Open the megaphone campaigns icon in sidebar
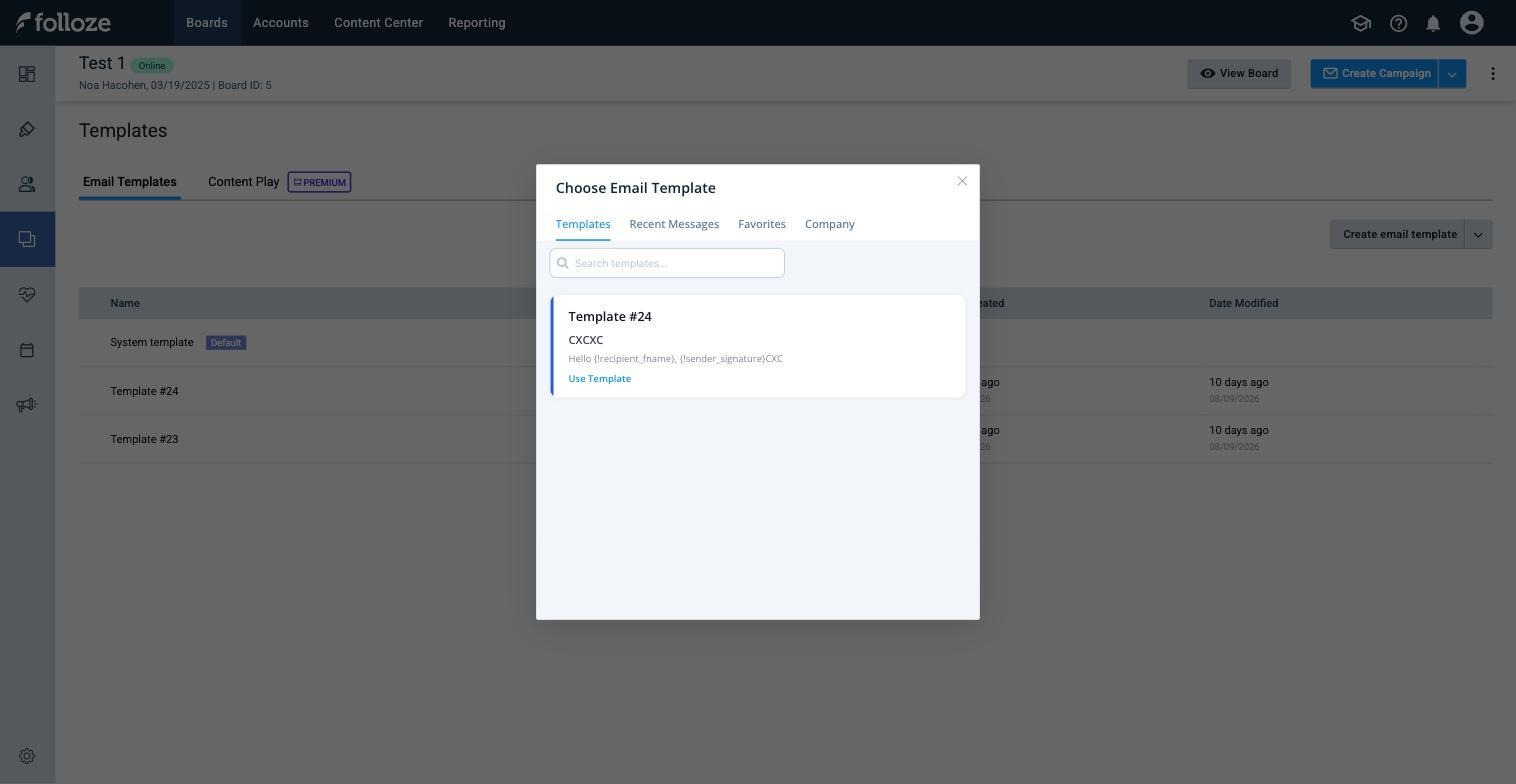The image size is (1516, 784). point(27,405)
